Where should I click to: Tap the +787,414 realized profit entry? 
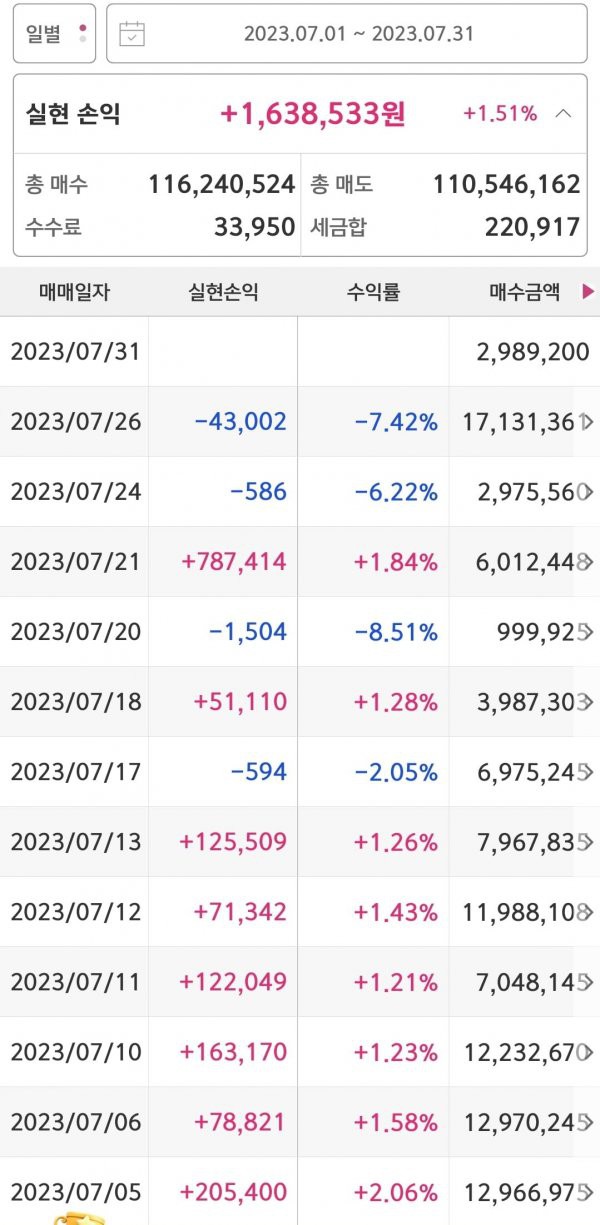pyautogui.click(x=234, y=562)
